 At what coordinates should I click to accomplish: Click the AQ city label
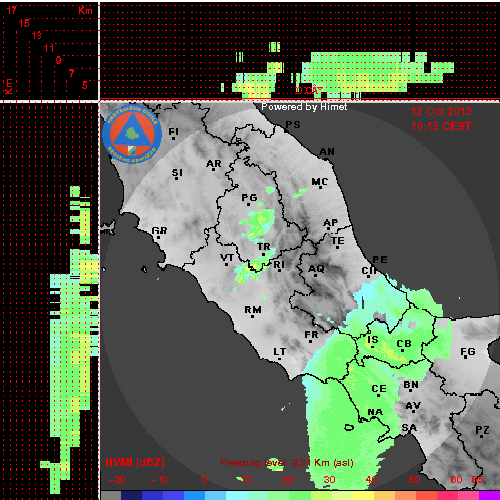coord(316,269)
